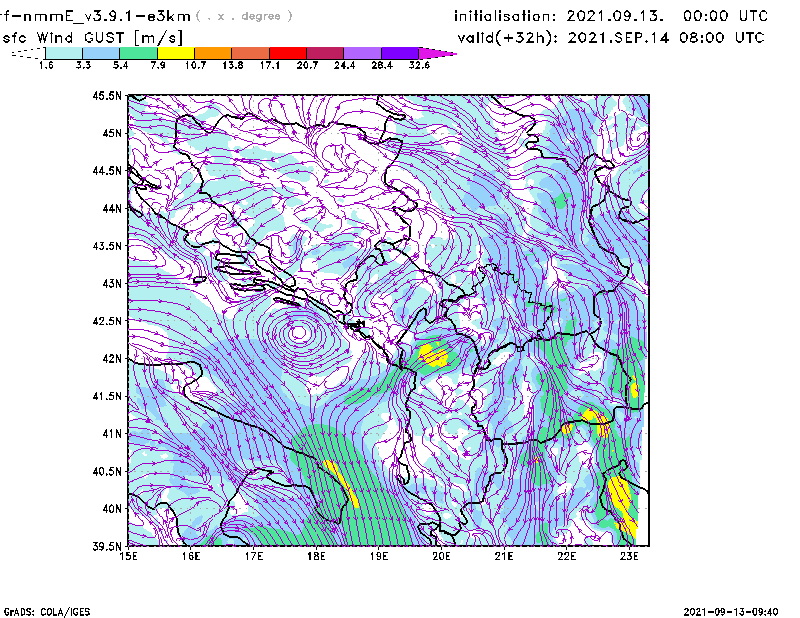Click the dashed white arrow at legend start

(28, 53)
